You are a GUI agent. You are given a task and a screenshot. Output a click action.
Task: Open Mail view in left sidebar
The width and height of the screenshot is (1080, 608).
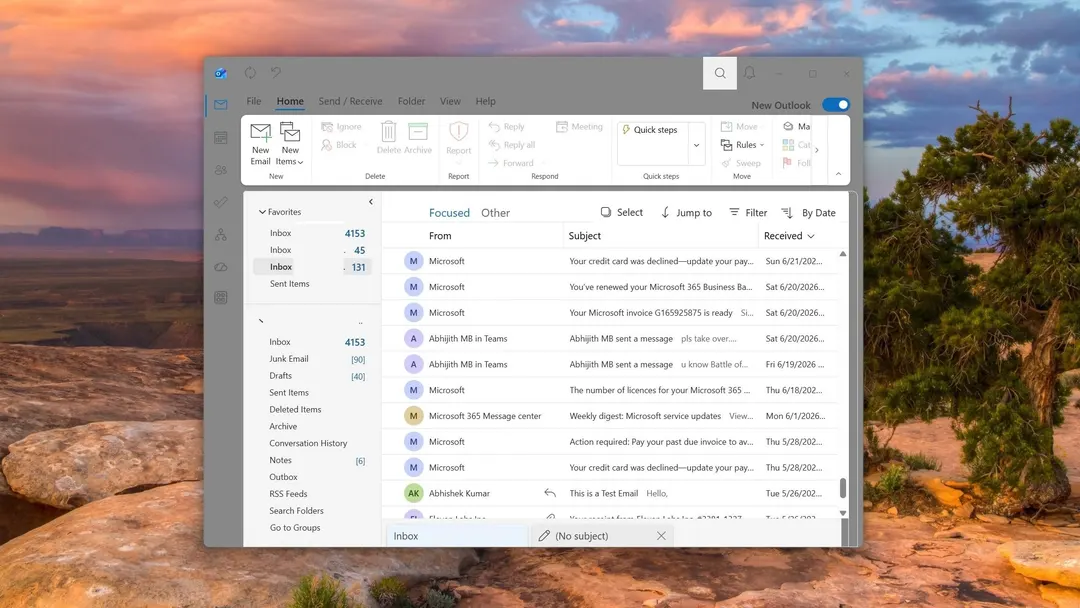pyautogui.click(x=220, y=105)
